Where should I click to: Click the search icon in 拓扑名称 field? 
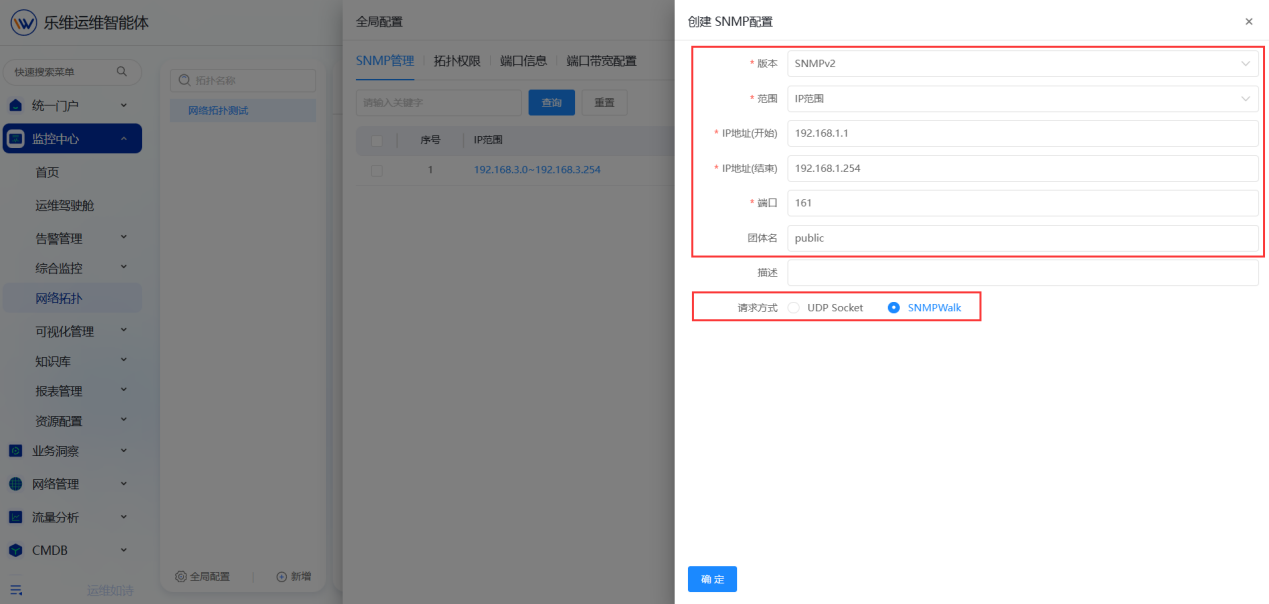coord(184,81)
